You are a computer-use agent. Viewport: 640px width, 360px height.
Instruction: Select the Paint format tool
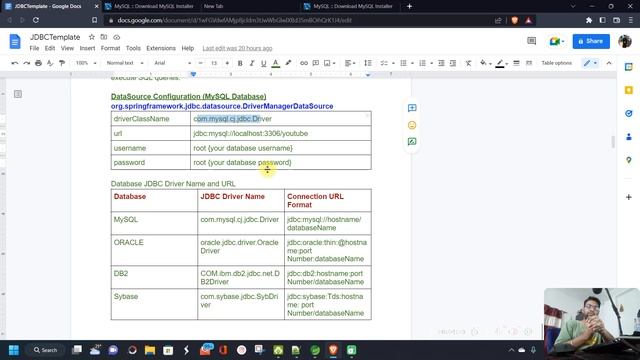(x=62, y=63)
